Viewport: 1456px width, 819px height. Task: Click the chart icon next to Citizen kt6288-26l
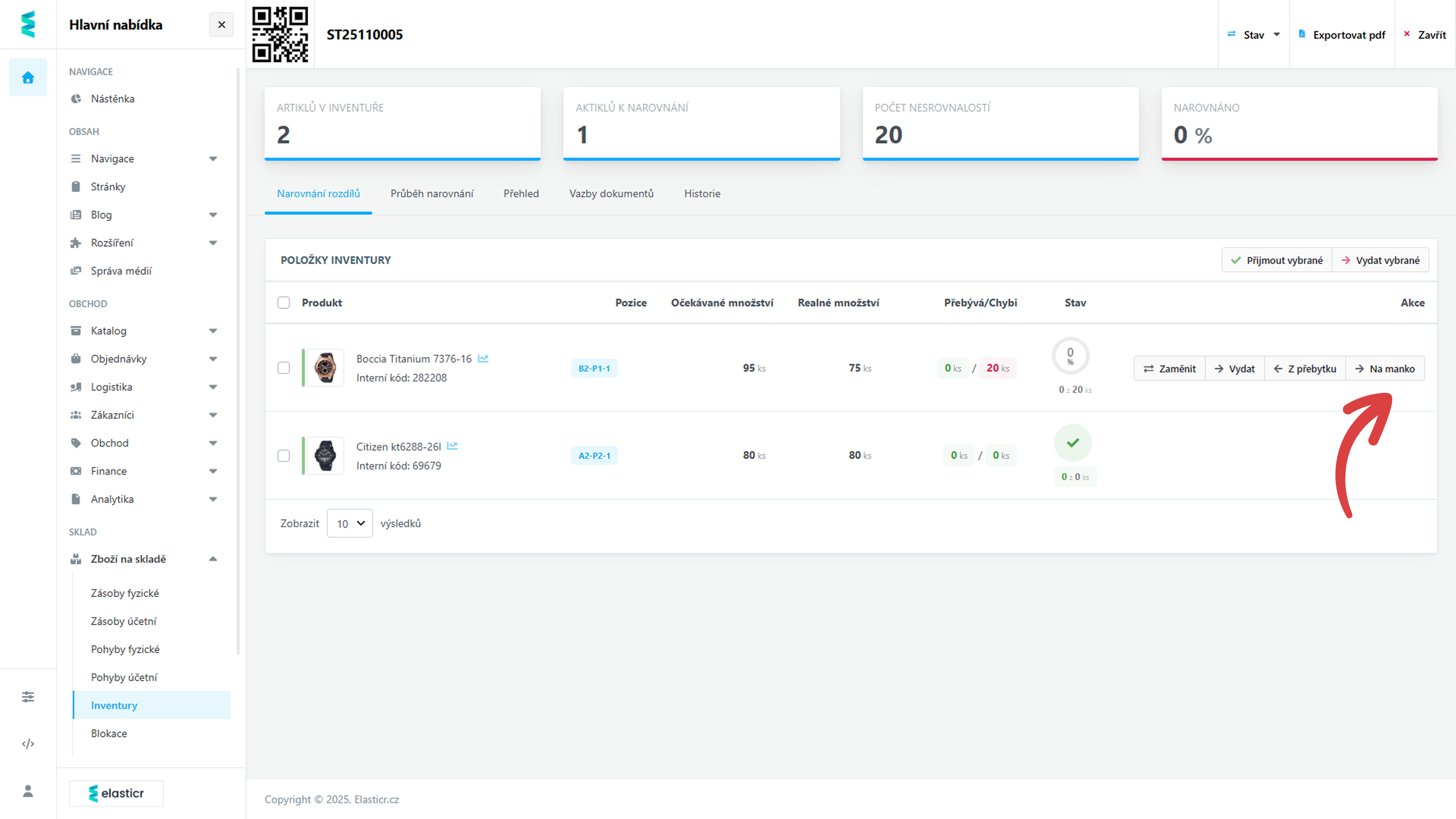[452, 446]
